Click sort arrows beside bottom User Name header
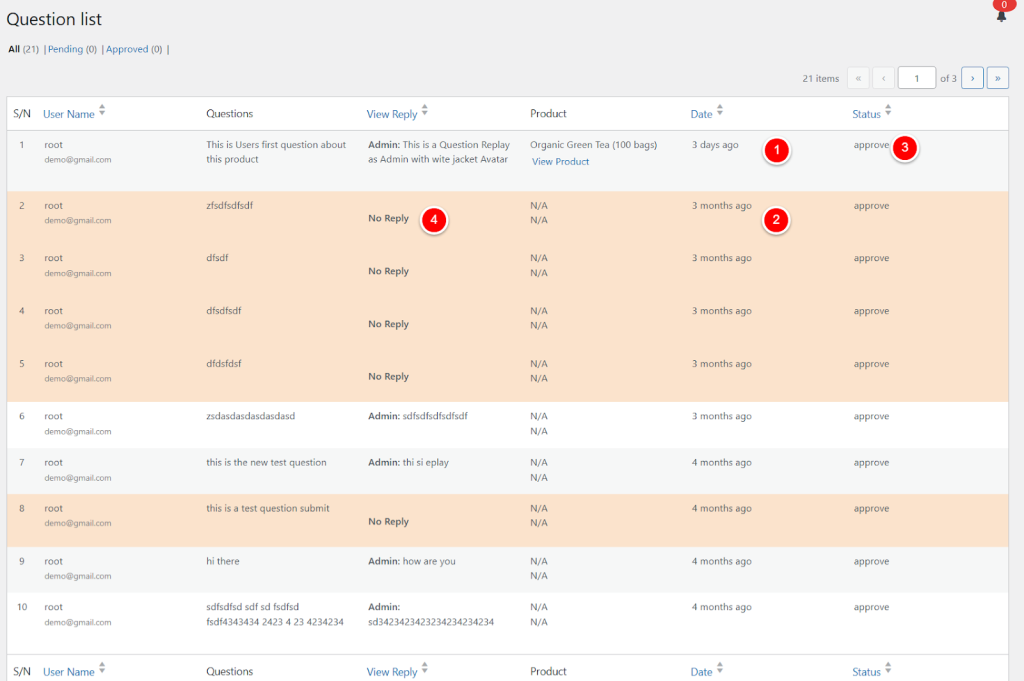 coord(102,669)
